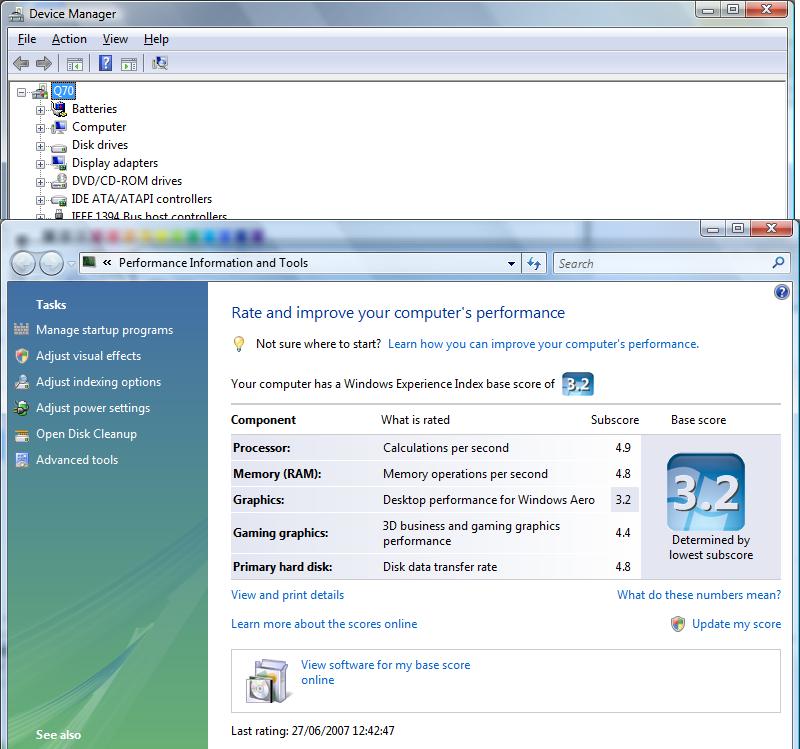800x749 pixels.
Task: Click the Advanced tools icon
Action: (x=22, y=460)
